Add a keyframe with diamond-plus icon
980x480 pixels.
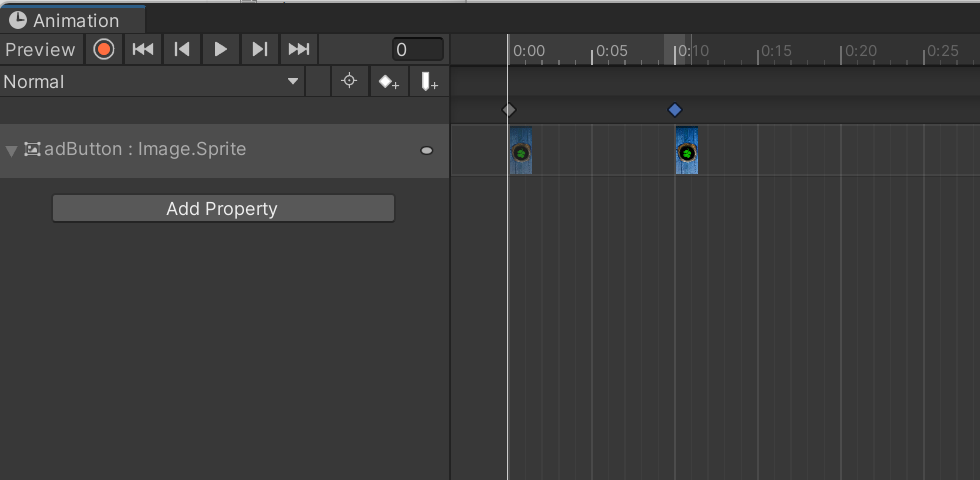click(x=389, y=82)
